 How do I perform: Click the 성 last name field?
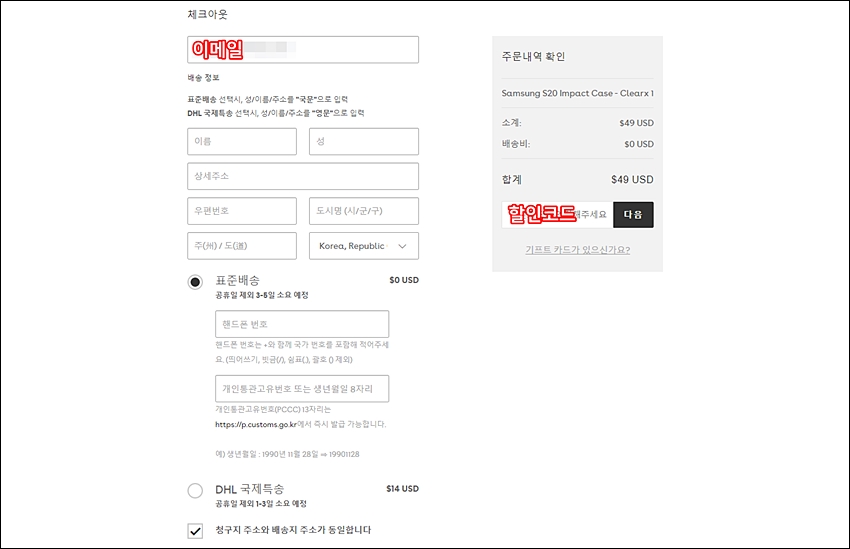364,141
